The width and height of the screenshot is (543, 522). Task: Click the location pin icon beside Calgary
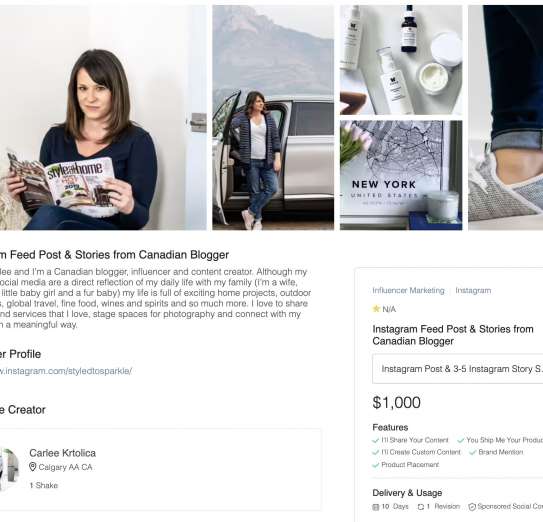click(x=33, y=467)
